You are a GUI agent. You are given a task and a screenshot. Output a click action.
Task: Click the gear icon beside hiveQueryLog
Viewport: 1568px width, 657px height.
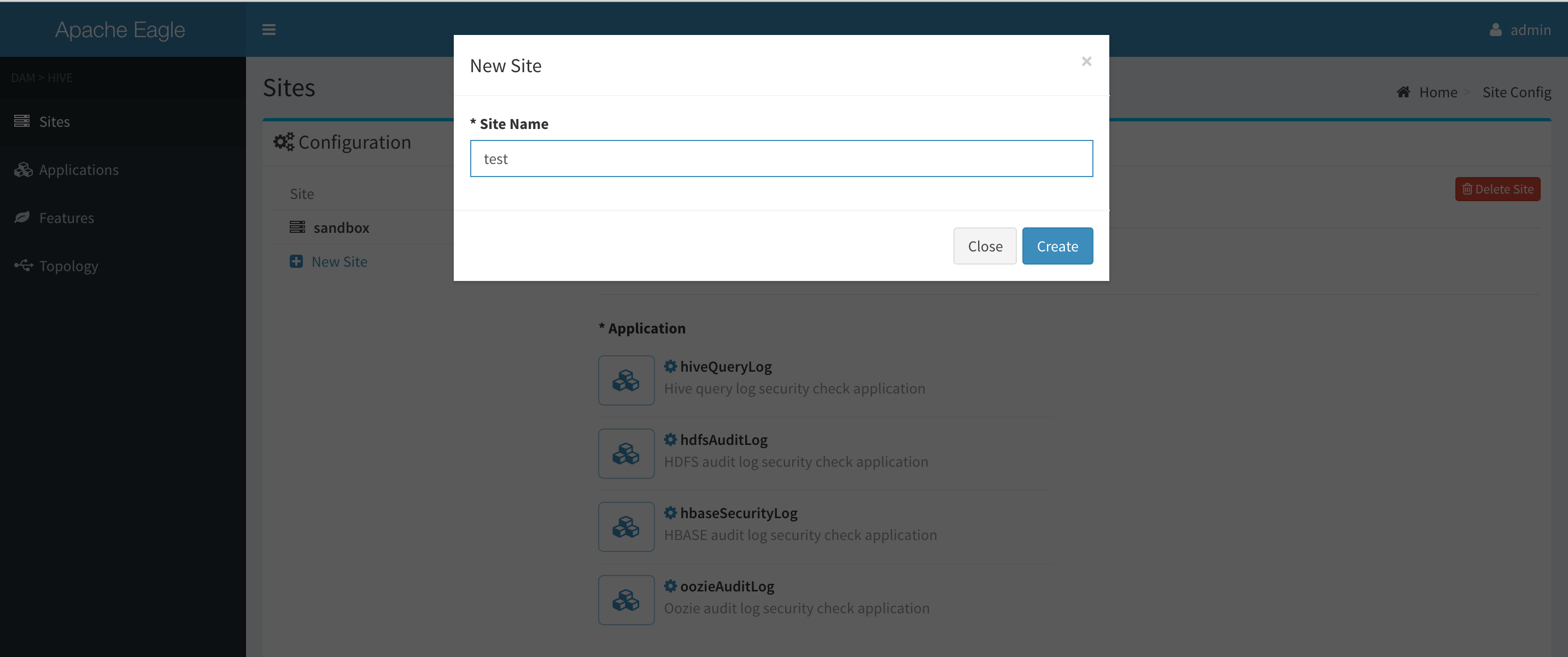click(670, 366)
